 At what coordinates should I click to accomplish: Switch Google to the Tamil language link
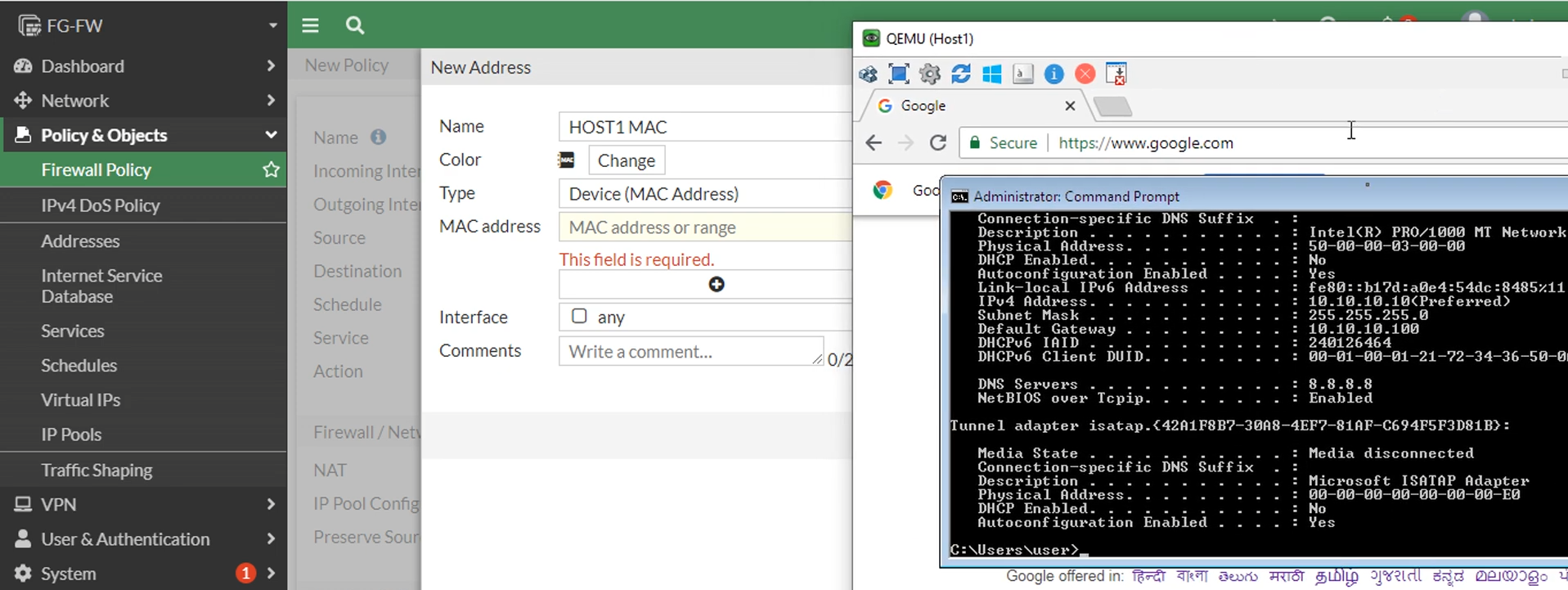1337,576
